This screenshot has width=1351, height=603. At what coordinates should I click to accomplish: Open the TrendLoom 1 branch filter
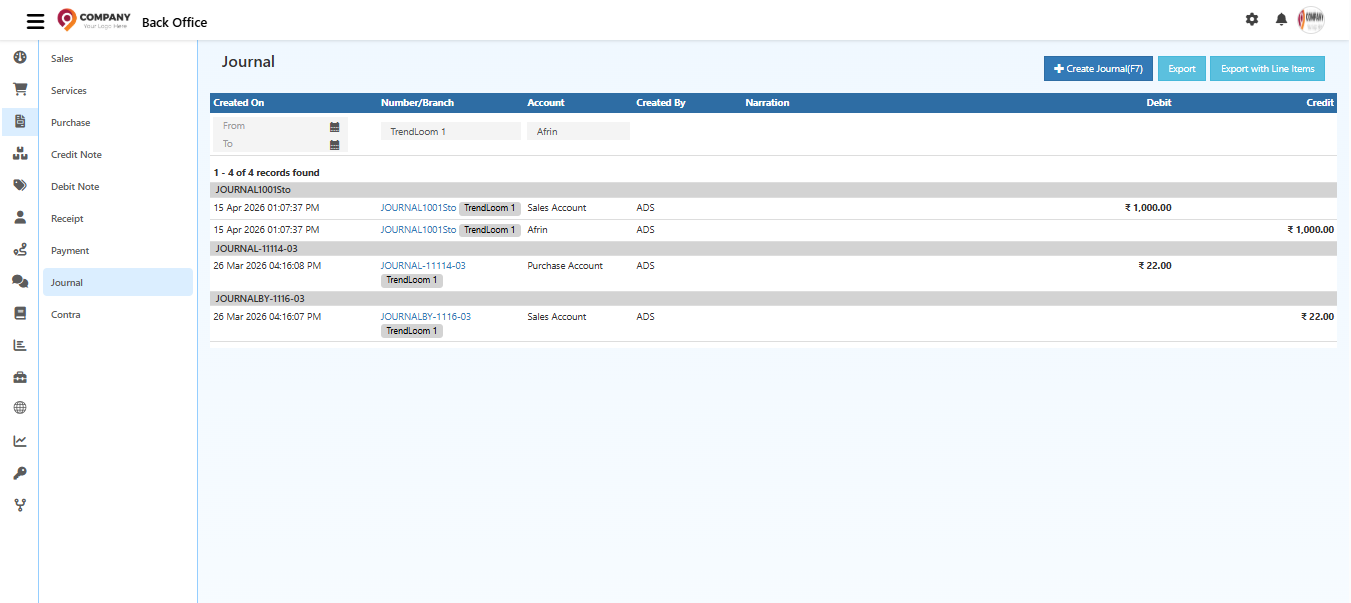point(450,130)
